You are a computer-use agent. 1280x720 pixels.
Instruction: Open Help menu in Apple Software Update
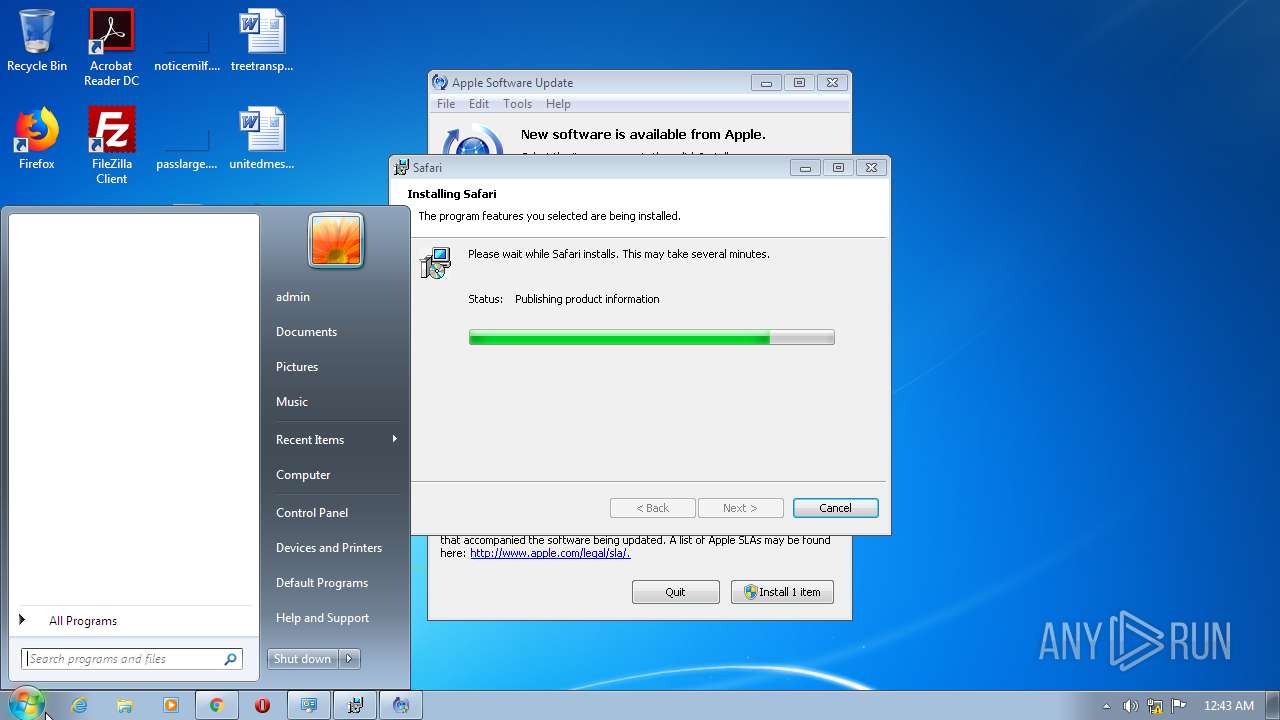click(x=558, y=104)
